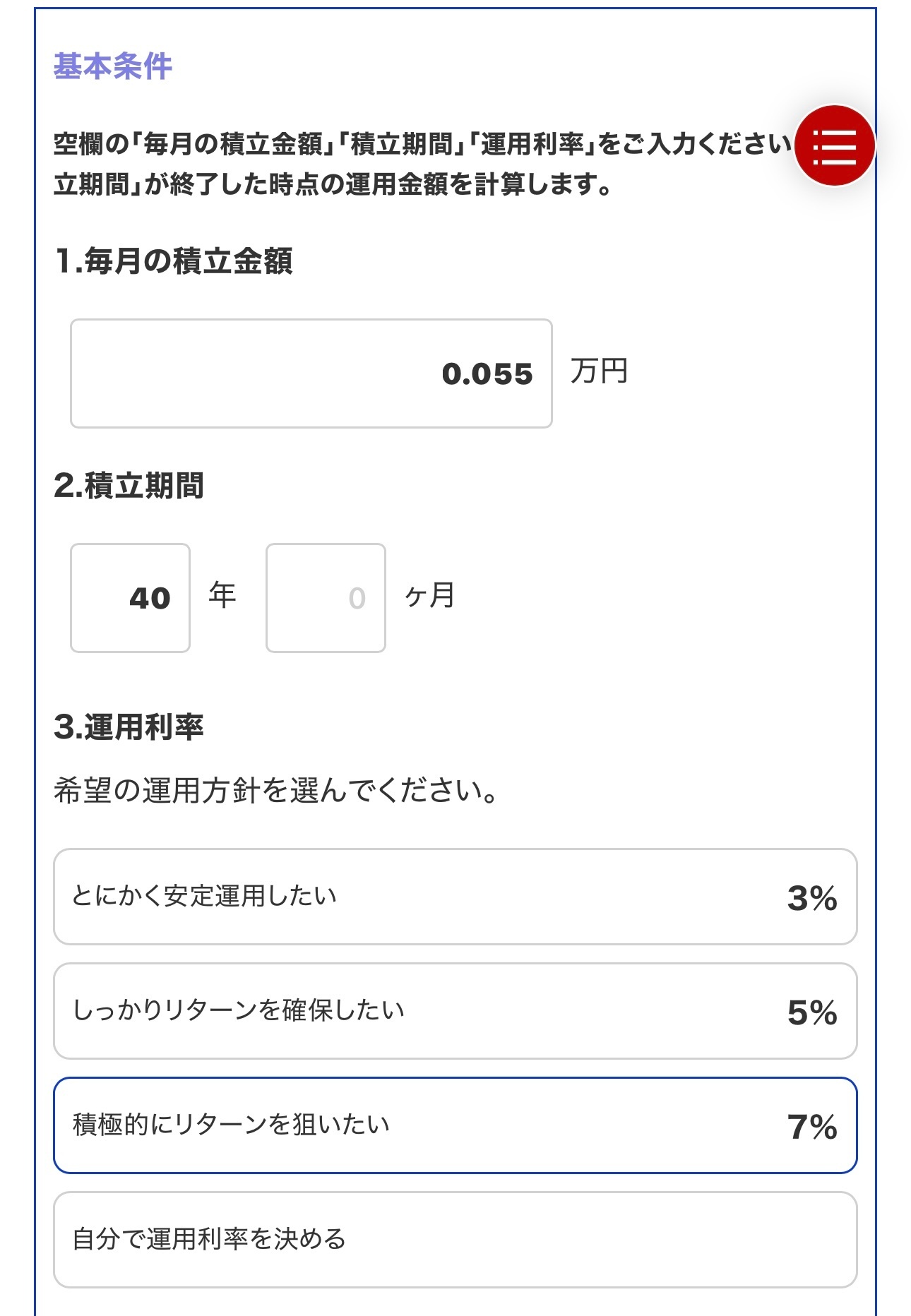The height and width of the screenshot is (1316, 911).
Task: Choose 自分で運用利率を決める option
Action: (x=455, y=1240)
